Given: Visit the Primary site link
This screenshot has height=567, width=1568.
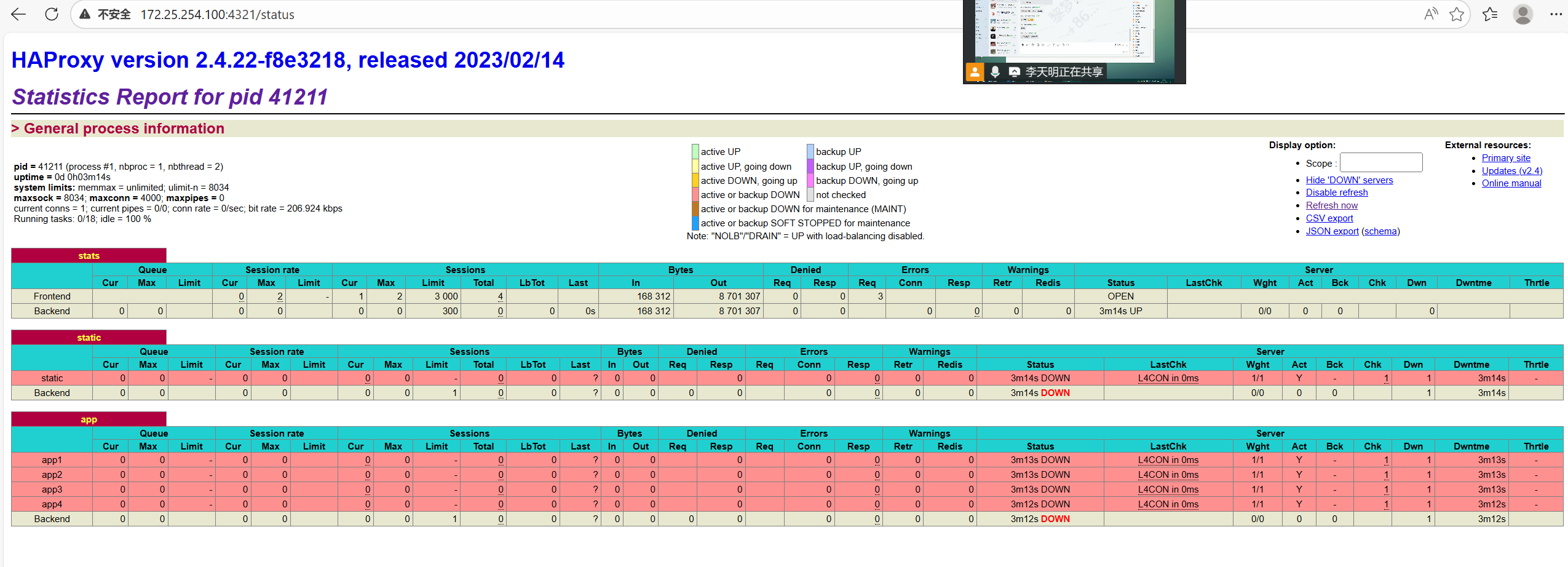Looking at the screenshot, I should pyautogui.click(x=1506, y=158).
